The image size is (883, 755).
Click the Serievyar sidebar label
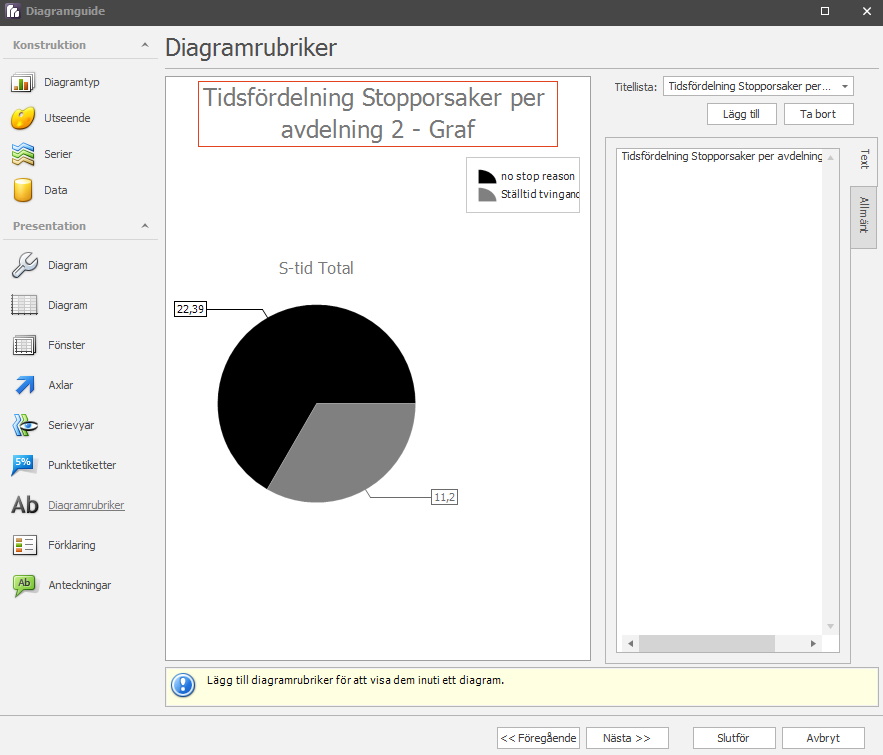click(x=71, y=425)
